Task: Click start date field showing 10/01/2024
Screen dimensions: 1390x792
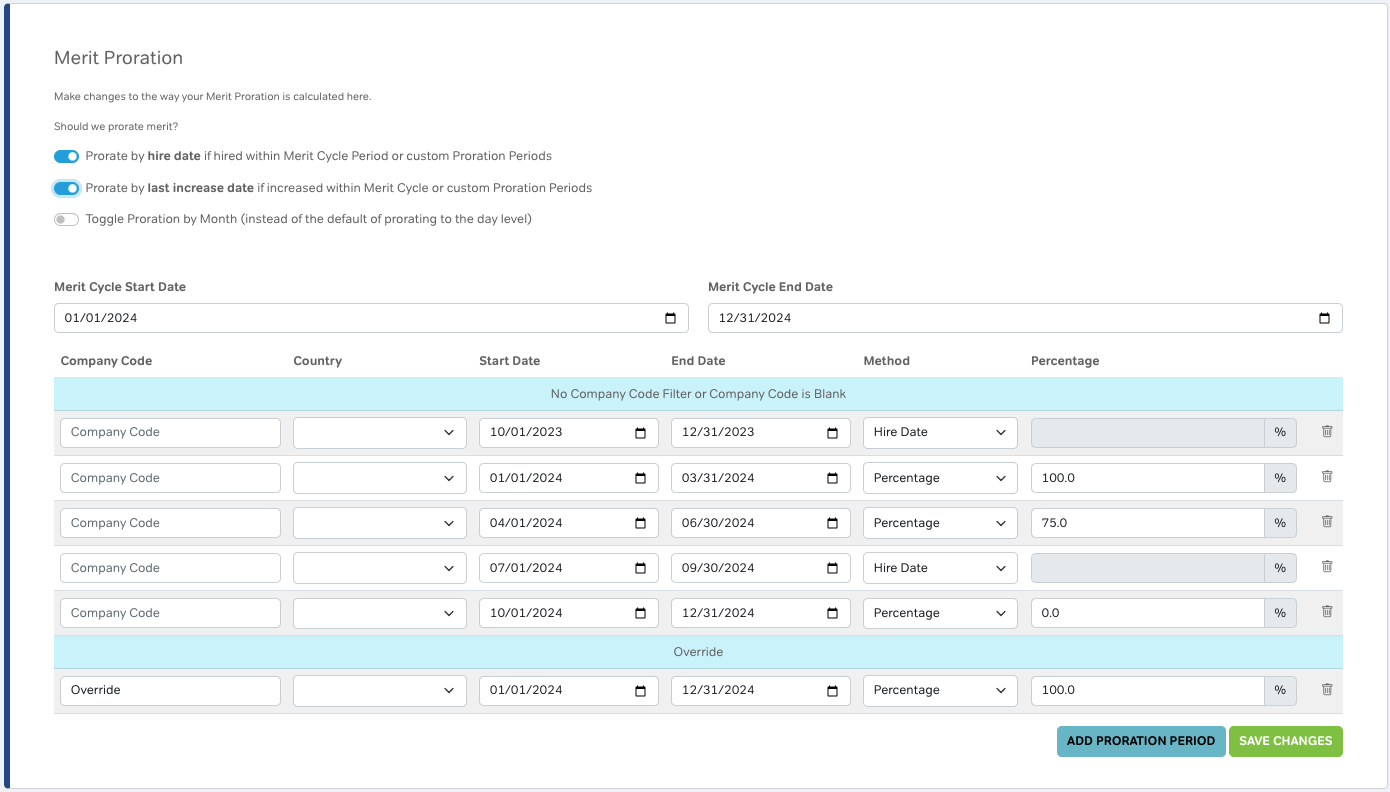Action: coord(555,613)
